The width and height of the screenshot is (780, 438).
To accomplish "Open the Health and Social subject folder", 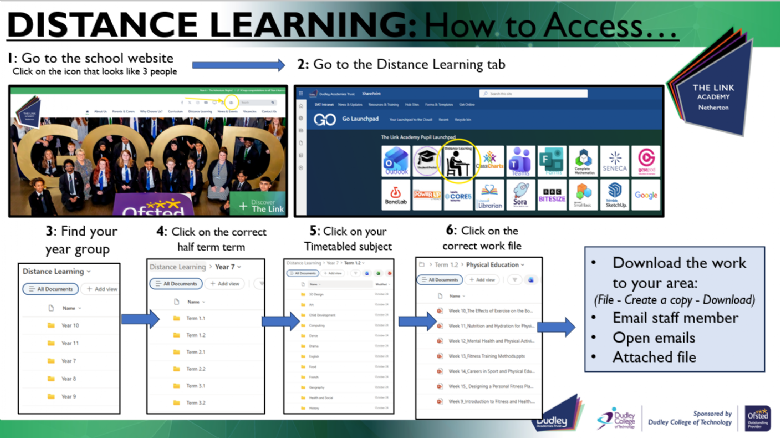I will coord(321,398).
